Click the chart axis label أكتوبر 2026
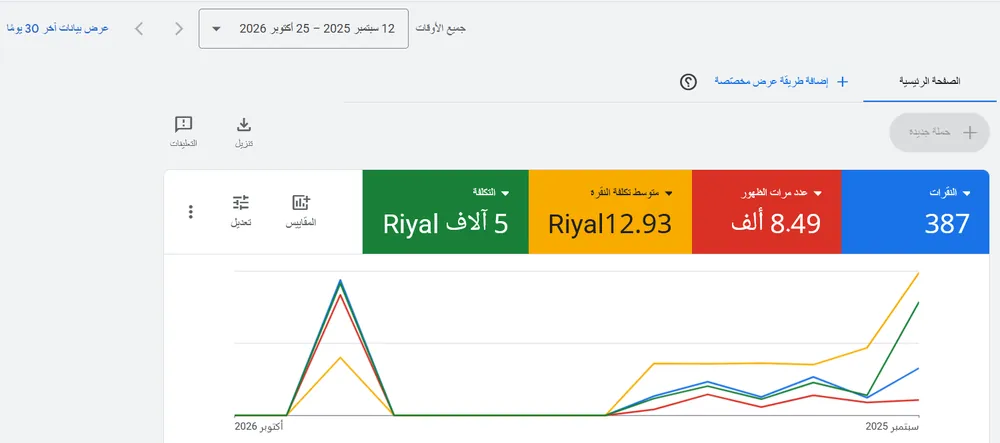The image size is (1000, 443). click(259, 426)
